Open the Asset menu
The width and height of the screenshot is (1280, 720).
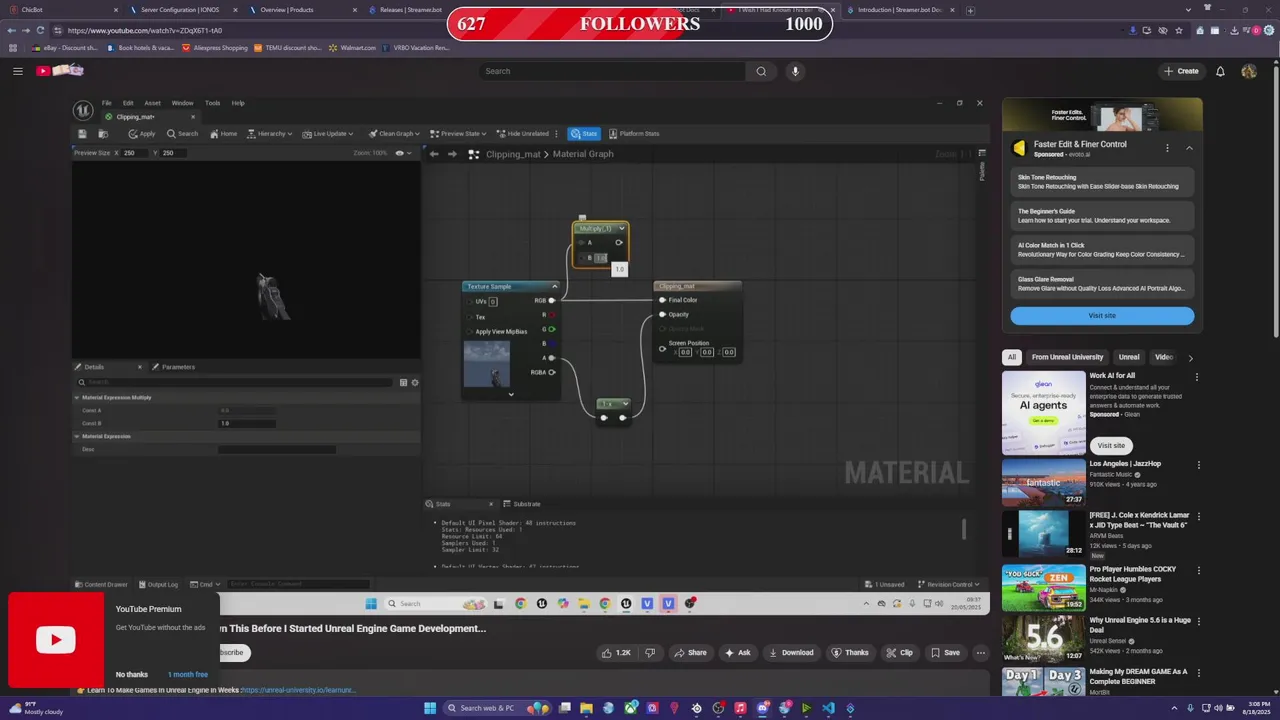pyautogui.click(x=152, y=103)
